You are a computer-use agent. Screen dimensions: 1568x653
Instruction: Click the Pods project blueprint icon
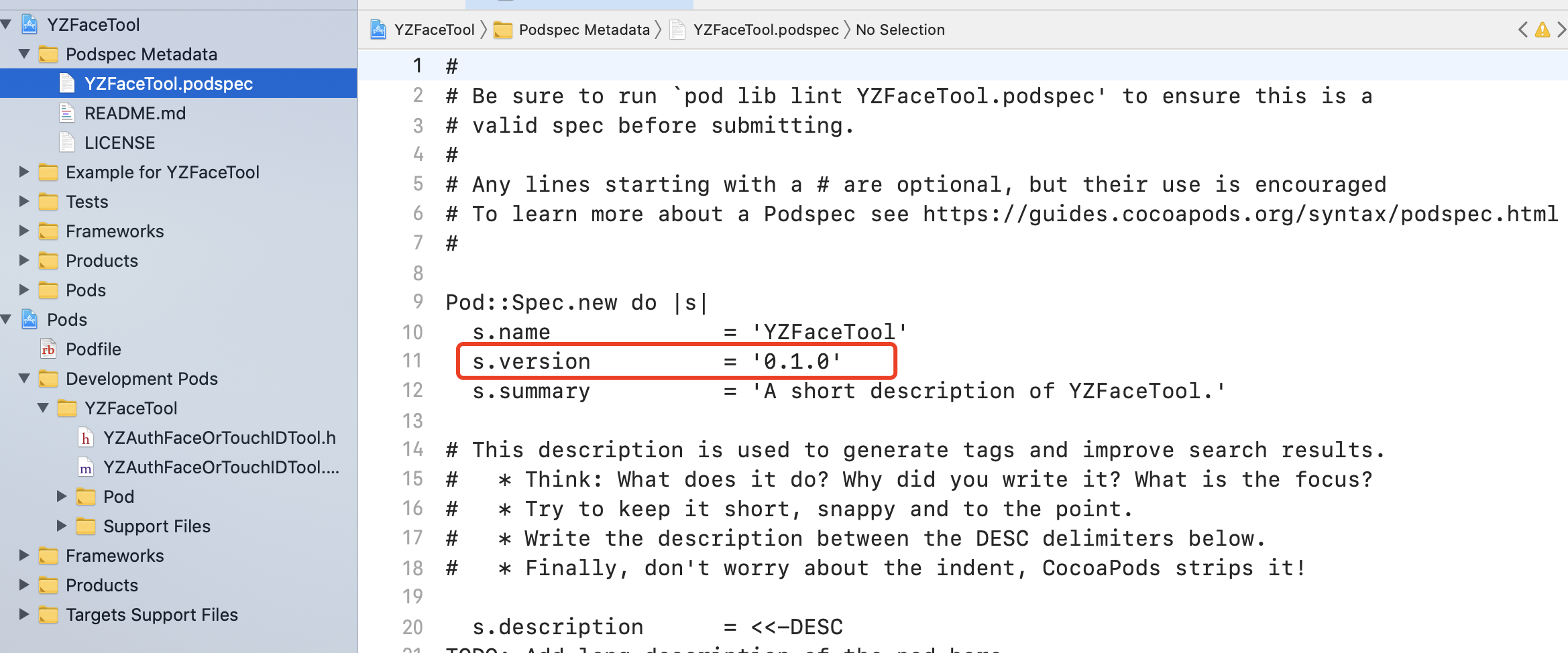[30, 320]
